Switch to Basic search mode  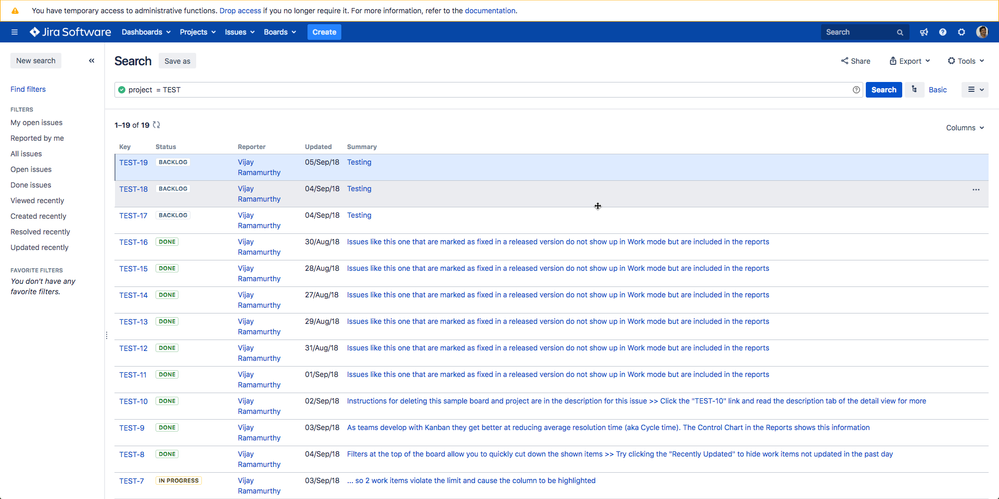pos(937,90)
